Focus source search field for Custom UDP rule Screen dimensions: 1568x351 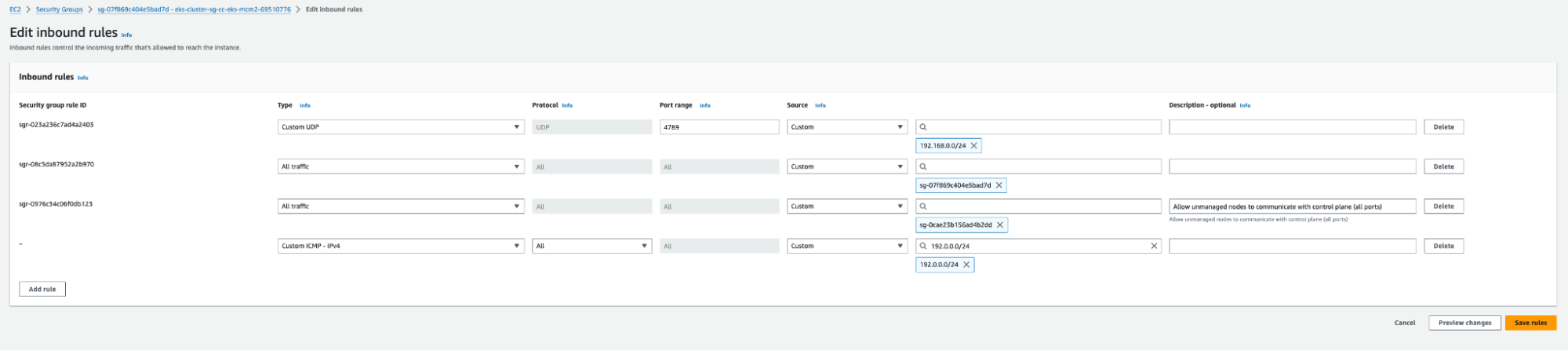pos(1039,127)
